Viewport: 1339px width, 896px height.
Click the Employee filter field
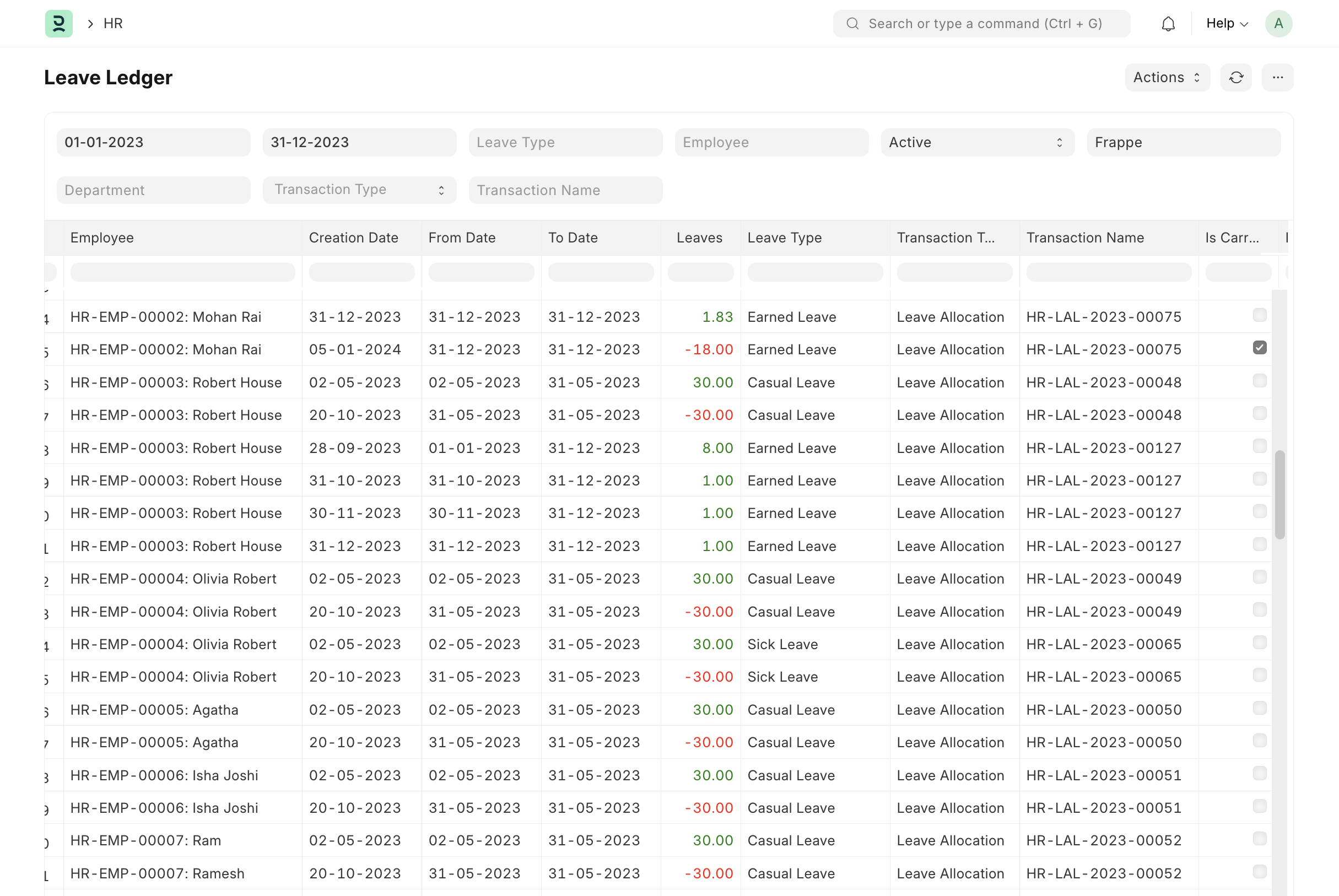tap(772, 142)
